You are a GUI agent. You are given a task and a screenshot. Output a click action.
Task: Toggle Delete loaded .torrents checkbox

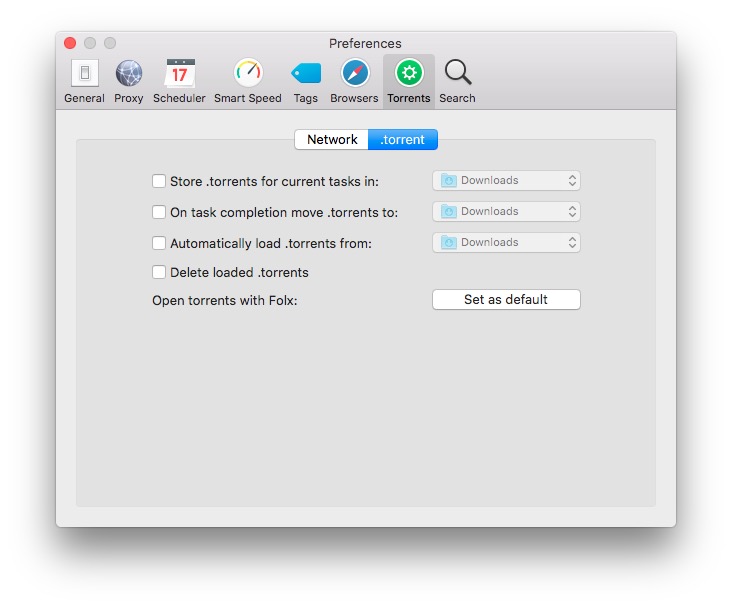159,272
